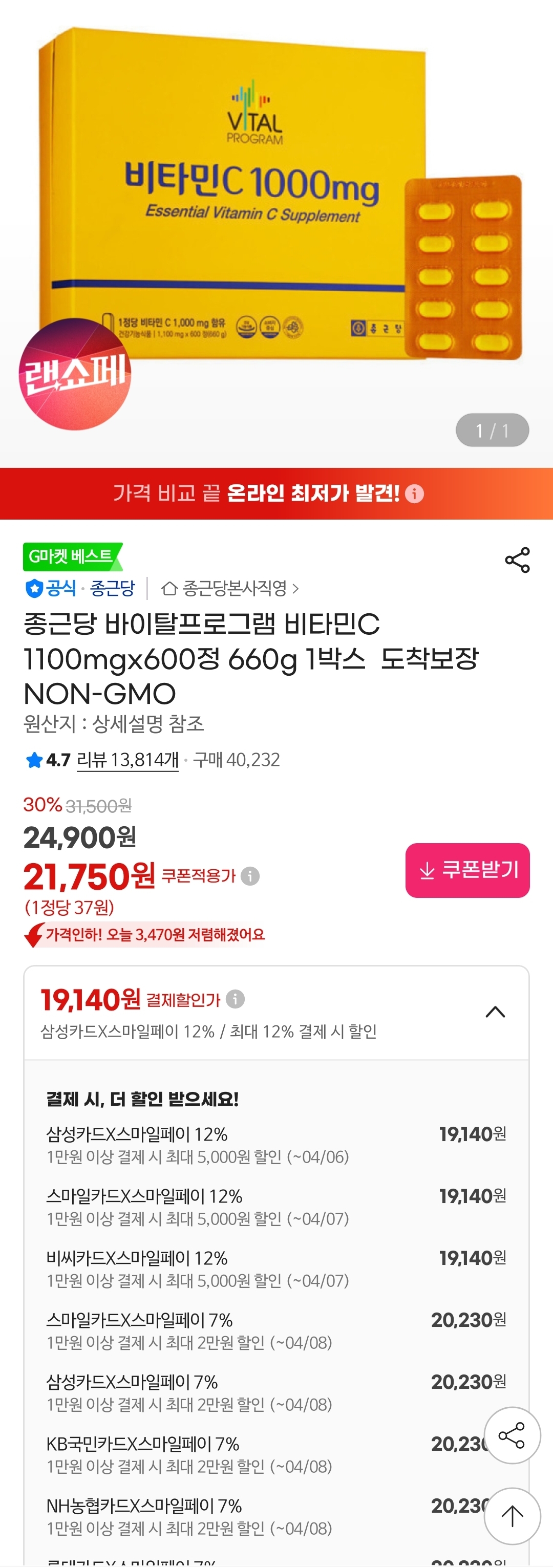Tap the 쿠폰받기 coupon download button
The image size is (553, 1568).
pos(467,870)
